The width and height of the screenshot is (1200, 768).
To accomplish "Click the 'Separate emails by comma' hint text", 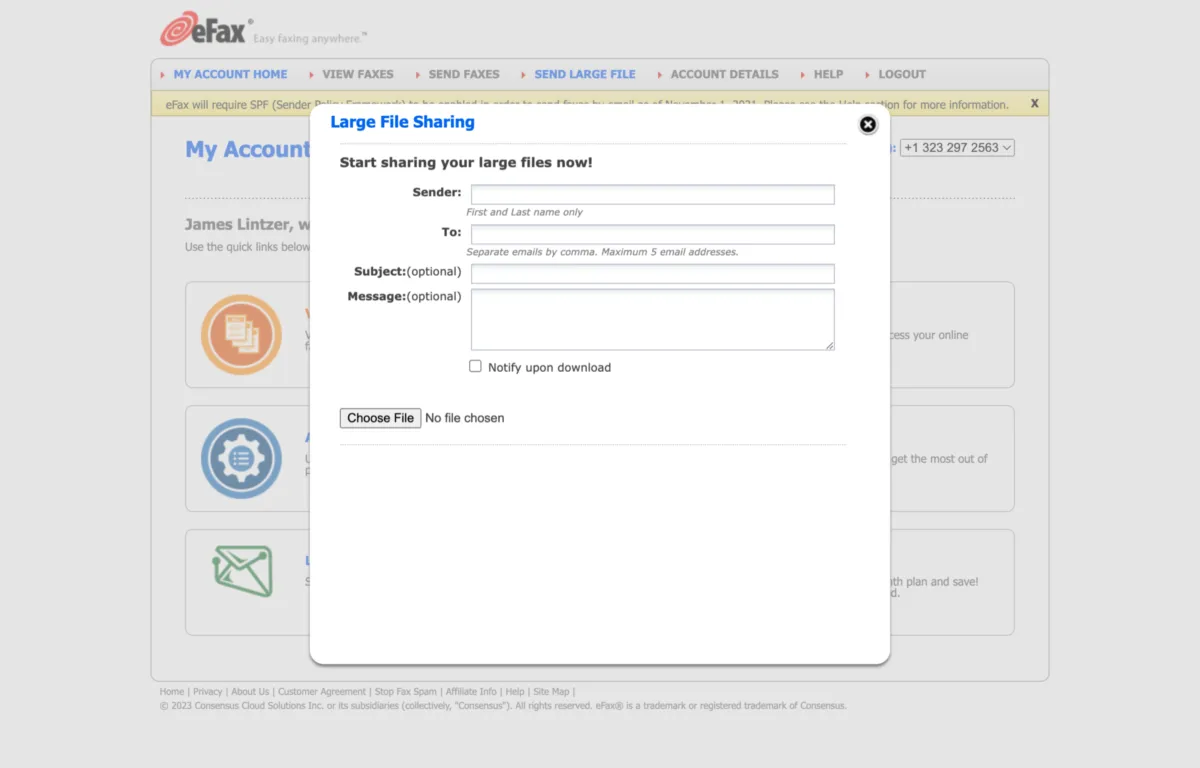I will click(x=602, y=252).
